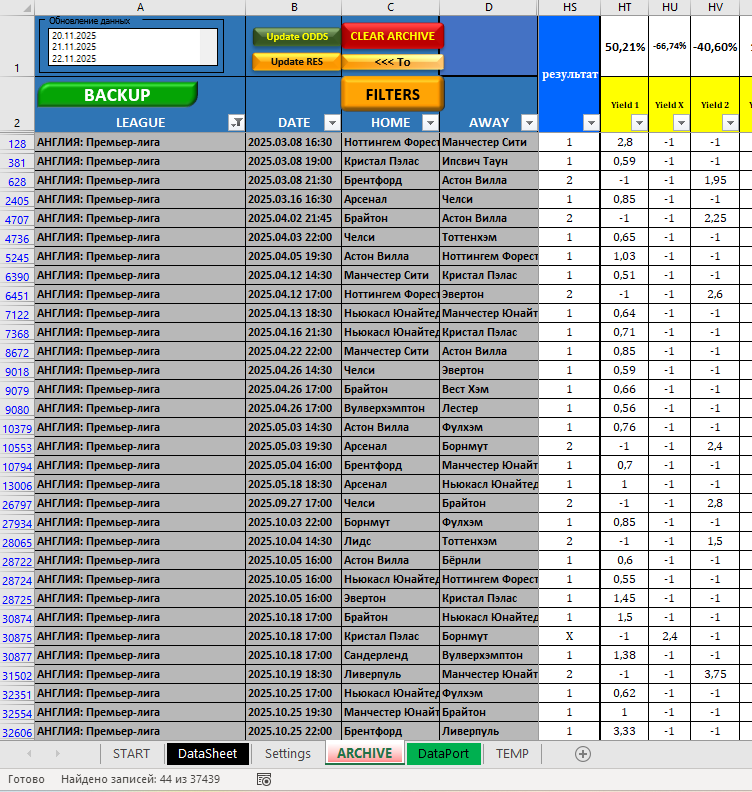This screenshot has height=792, width=752.
Task: Click the previous sheet navigation arrow
Action: point(29,754)
